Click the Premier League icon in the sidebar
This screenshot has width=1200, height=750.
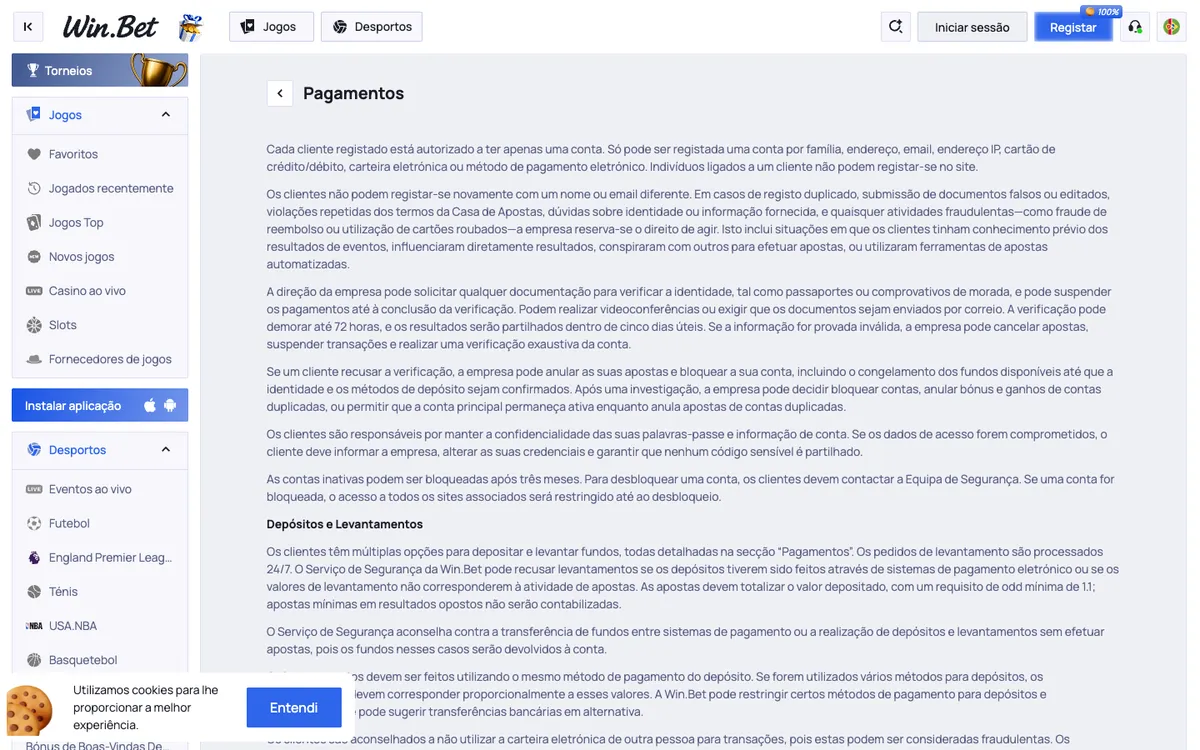pyautogui.click(x=34, y=557)
